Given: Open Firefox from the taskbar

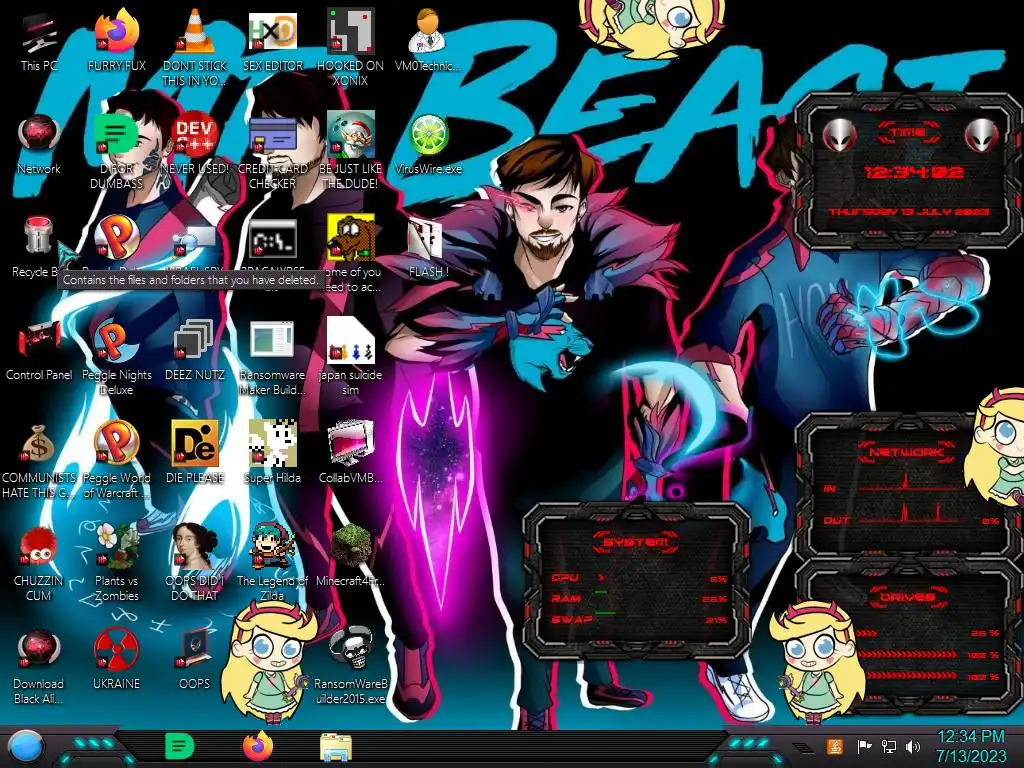Looking at the screenshot, I should pyautogui.click(x=258, y=746).
